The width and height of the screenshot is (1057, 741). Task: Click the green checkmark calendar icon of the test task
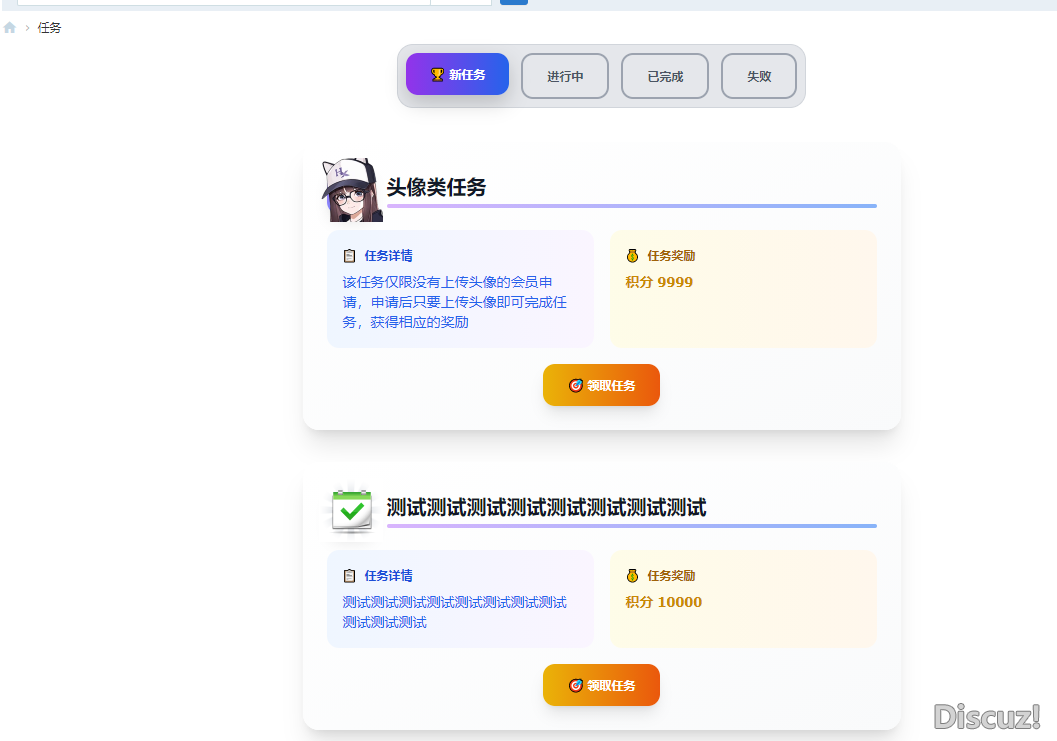pyautogui.click(x=351, y=510)
